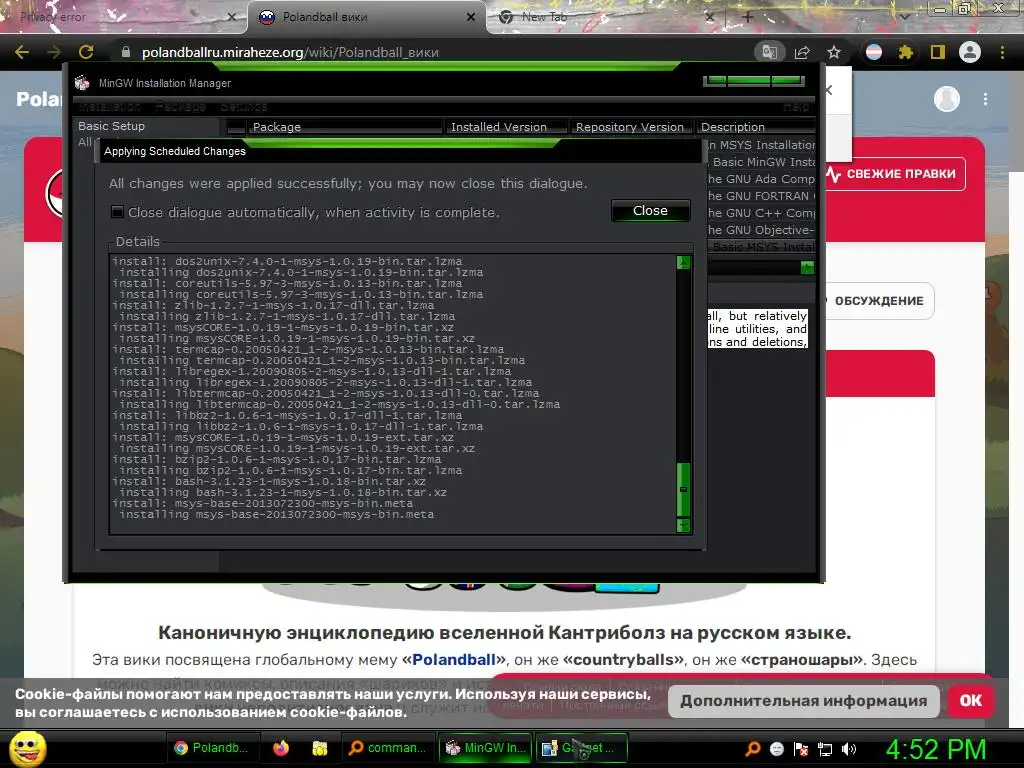Image resolution: width=1024 pixels, height=768 pixels.
Task: Open the Polandb... Chrome taskbar item
Action: 212,748
